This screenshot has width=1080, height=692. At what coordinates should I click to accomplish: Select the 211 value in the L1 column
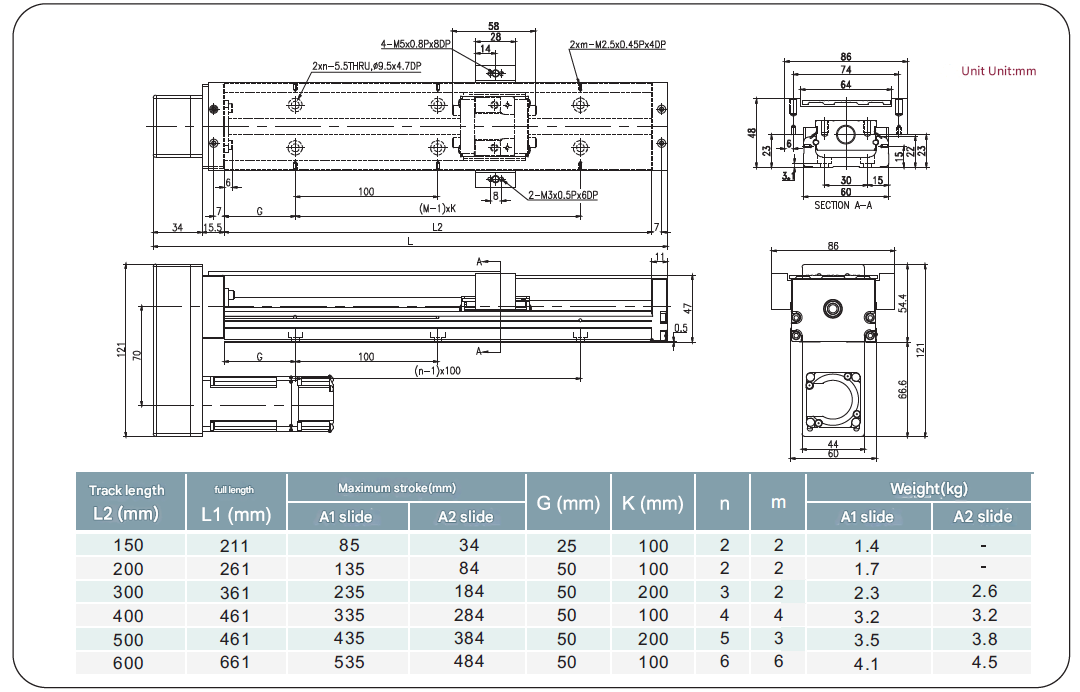coord(234,546)
